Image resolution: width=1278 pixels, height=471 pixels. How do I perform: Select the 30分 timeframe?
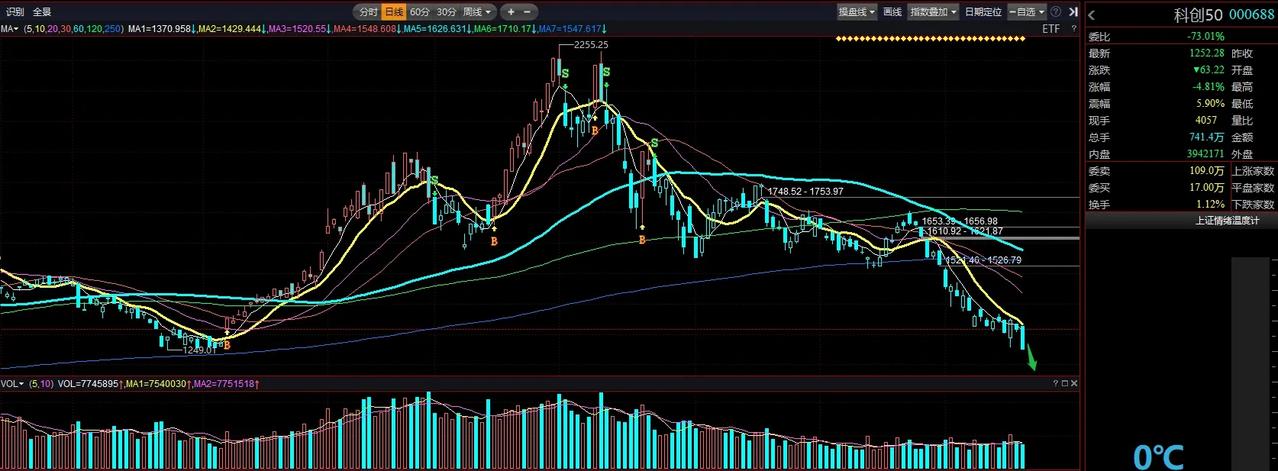446,12
